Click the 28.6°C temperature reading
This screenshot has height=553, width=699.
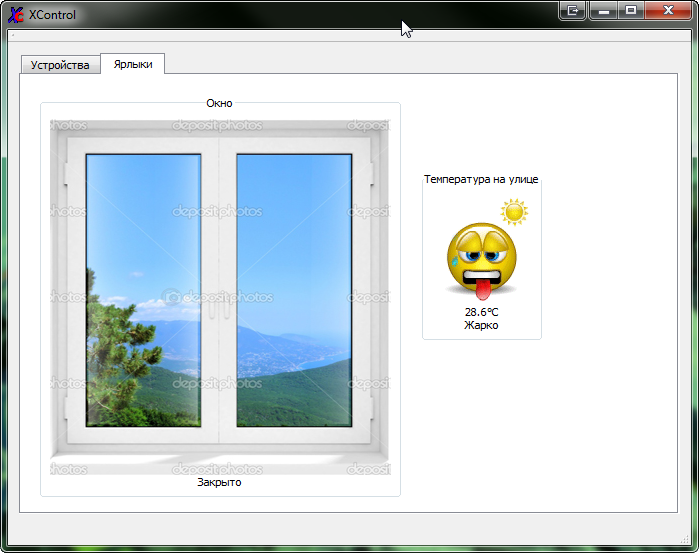[481, 312]
